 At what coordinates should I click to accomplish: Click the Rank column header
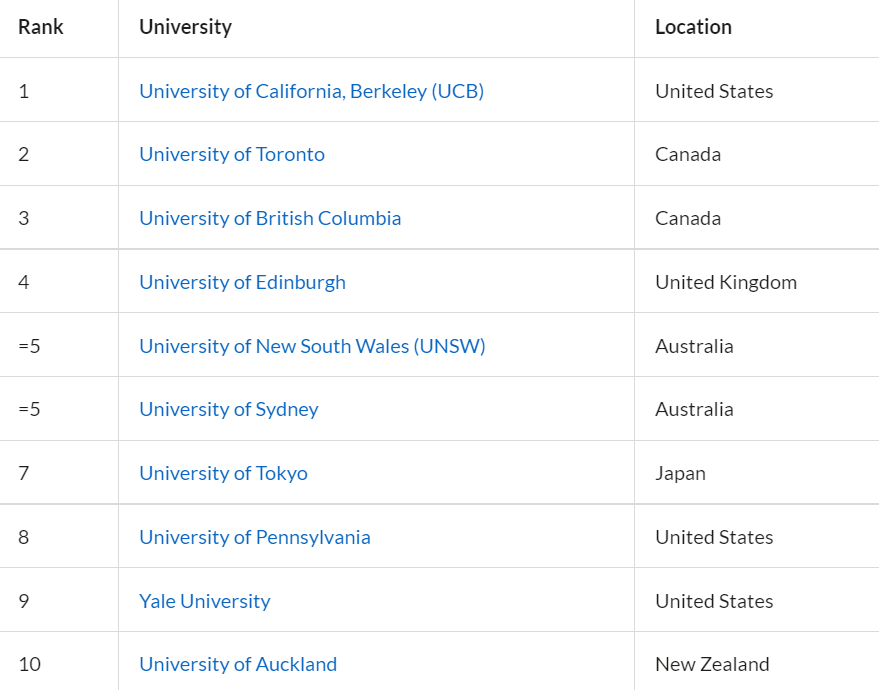40,27
